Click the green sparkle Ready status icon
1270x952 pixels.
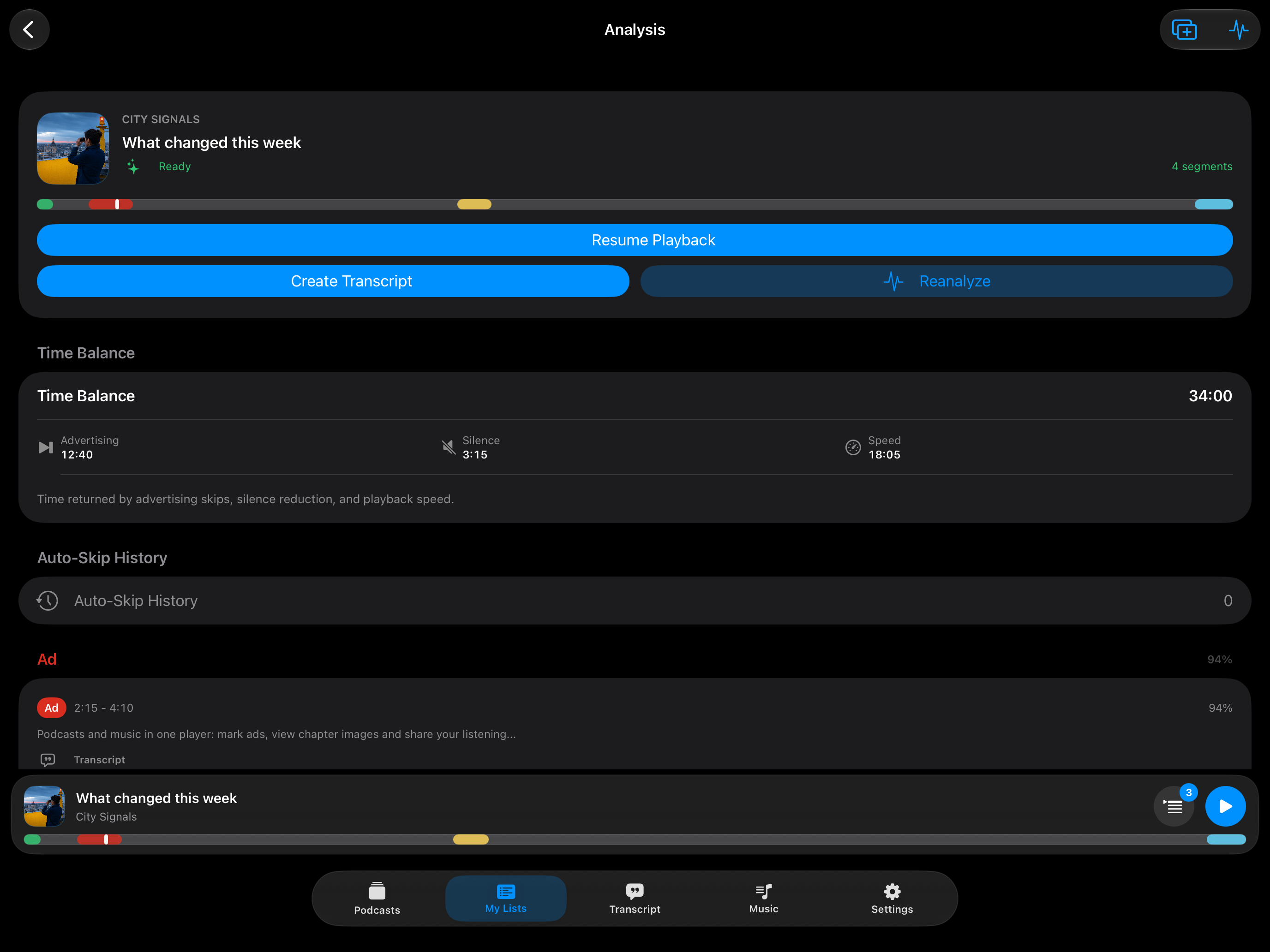pos(132,167)
